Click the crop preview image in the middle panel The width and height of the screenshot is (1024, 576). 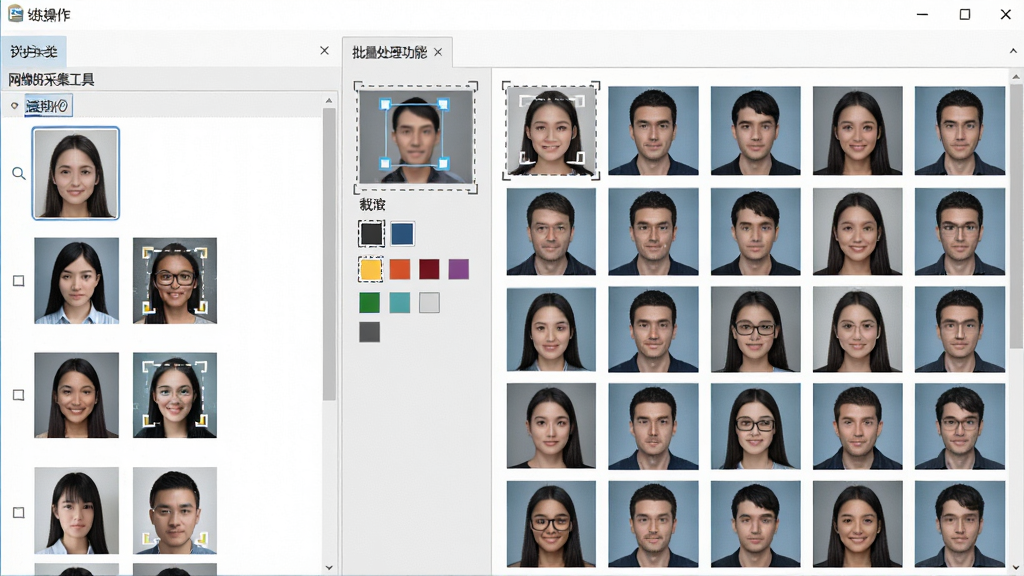pos(415,137)
